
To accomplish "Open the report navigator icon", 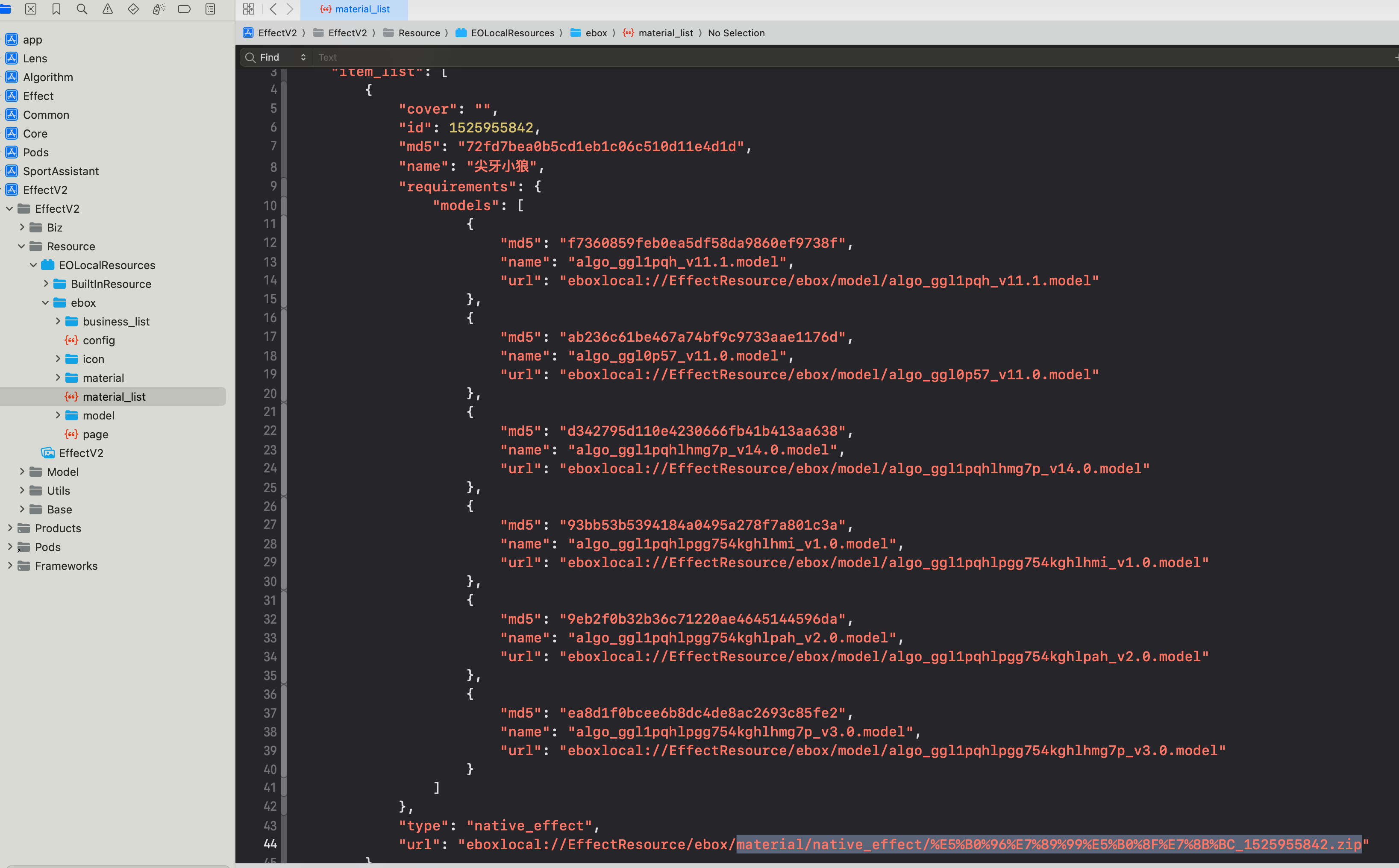I will click(x=210, y=9).
